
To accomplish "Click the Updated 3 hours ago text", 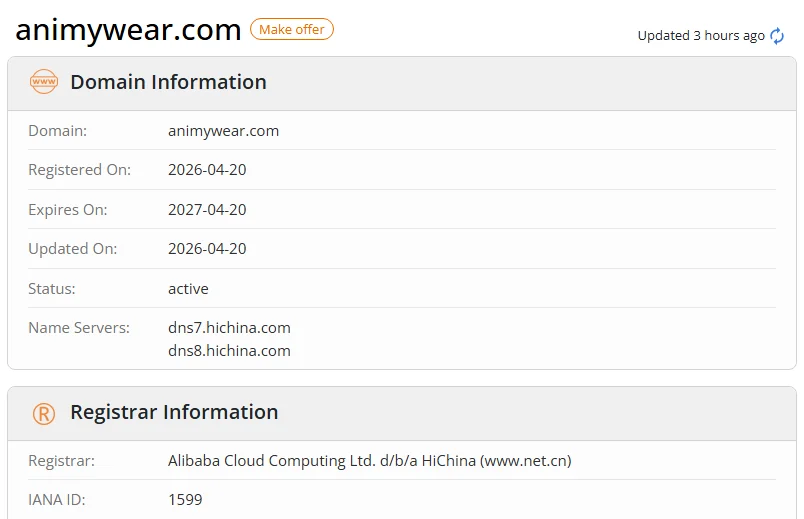I will [701, 36].
